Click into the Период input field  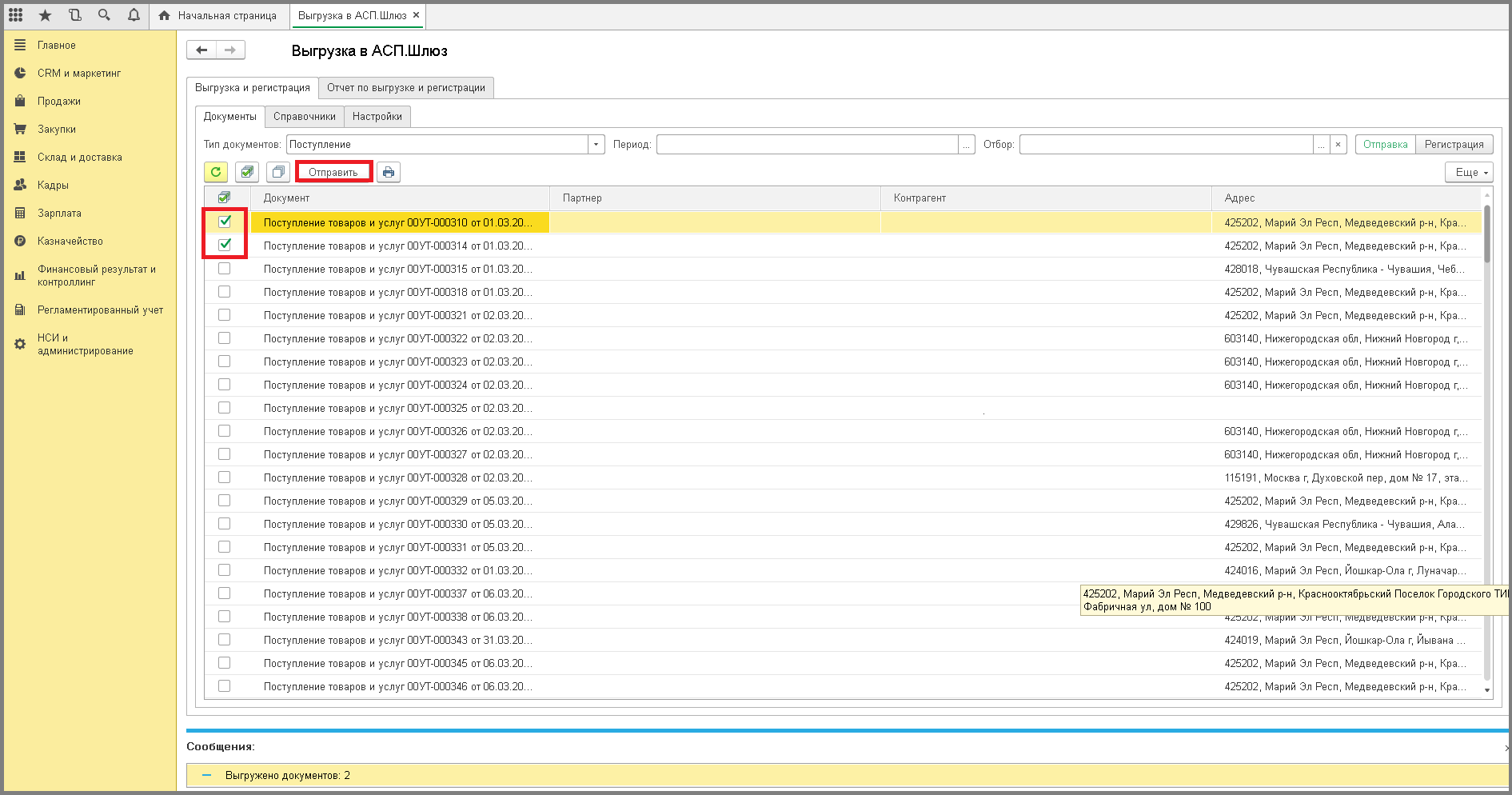click(807, 145)
